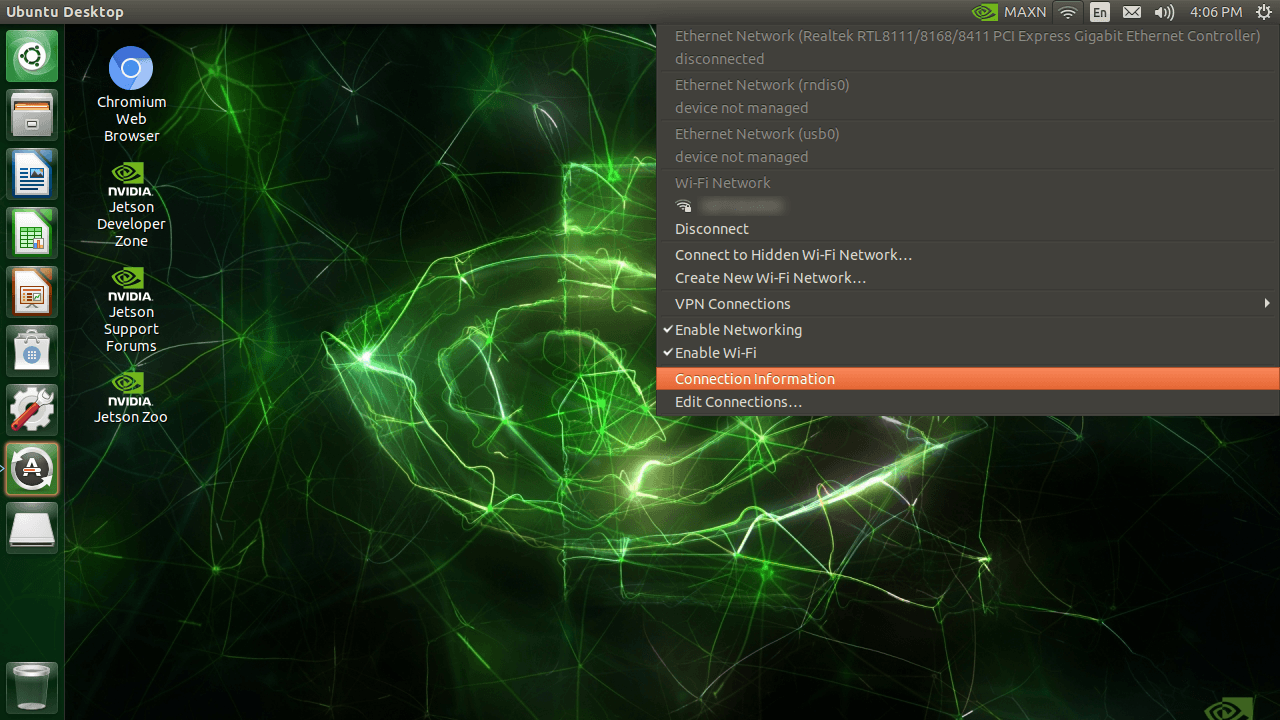Open the Ubuntu Dash search launcher

[33, 55]
